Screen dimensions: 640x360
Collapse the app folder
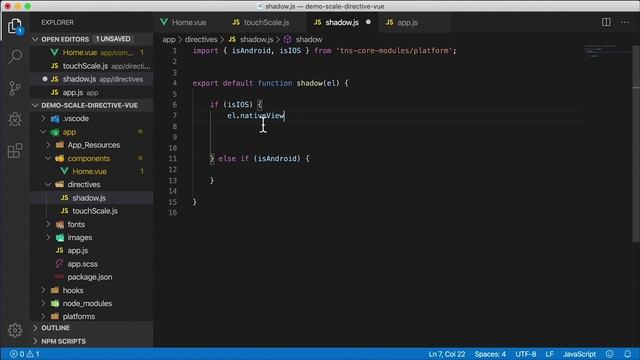pos(44,132)
